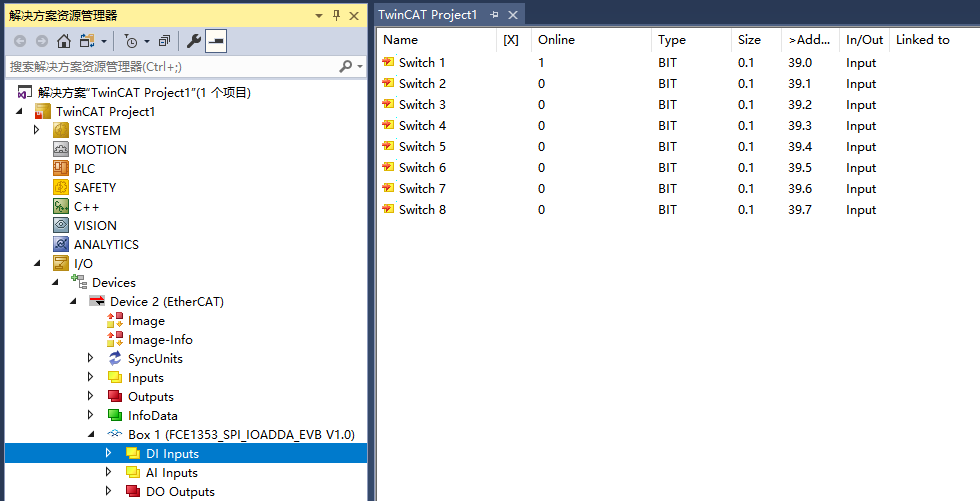Open the Pending Changes Filter dropdown arrow
Screen dimensions: 980x501
point(147,42)
